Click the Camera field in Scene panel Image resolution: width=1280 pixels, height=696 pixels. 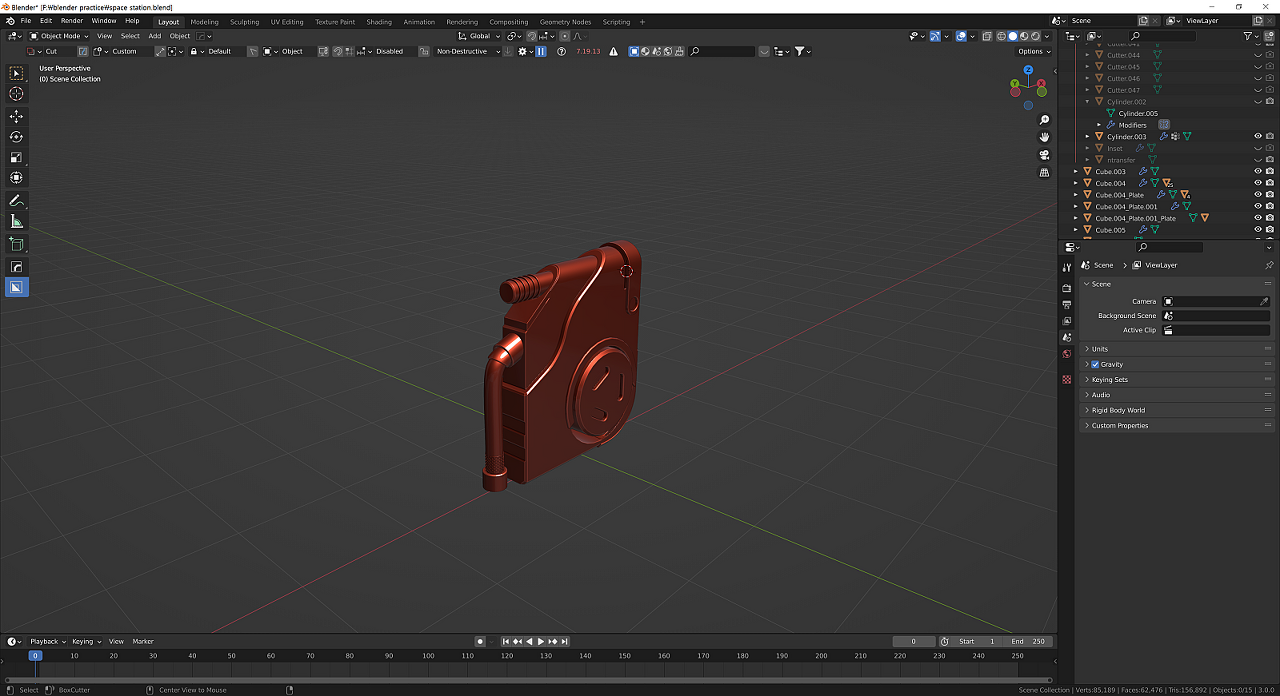click(1216, 301)
